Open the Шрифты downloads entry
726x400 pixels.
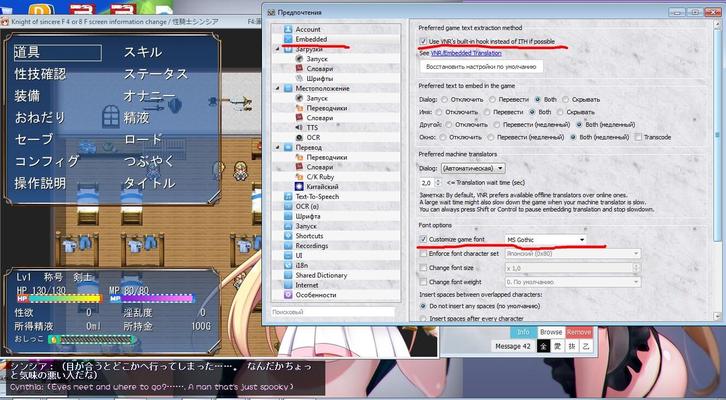pyautogui.click(x=319, y=79)
